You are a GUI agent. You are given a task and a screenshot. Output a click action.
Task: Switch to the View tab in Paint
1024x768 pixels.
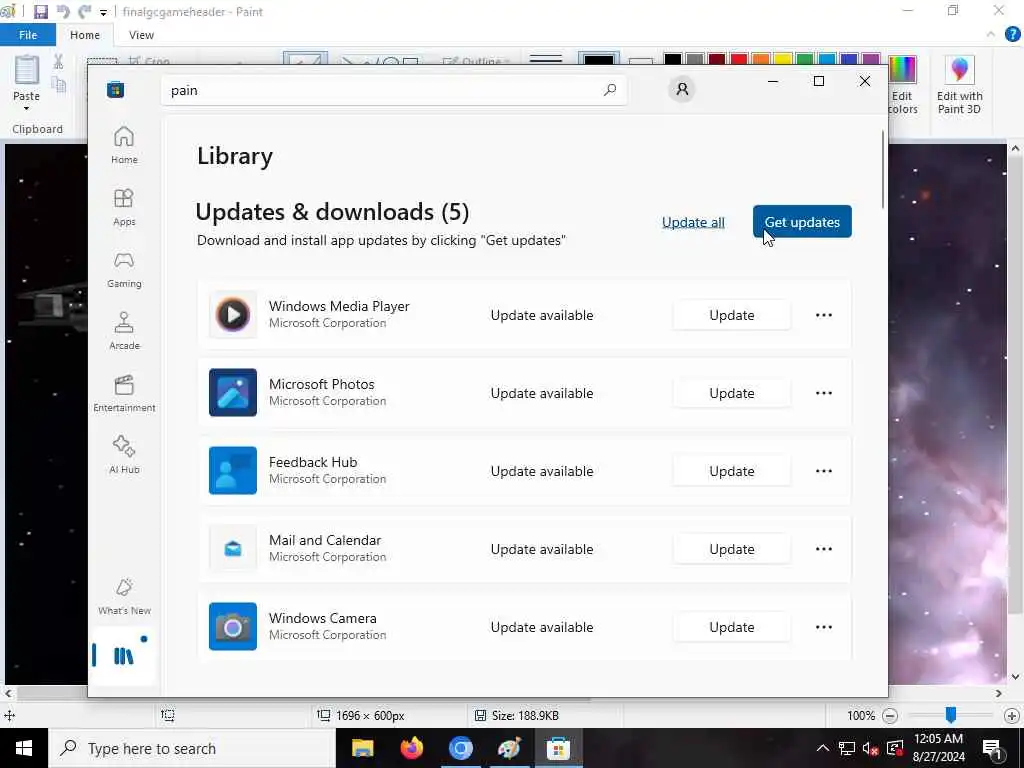click(x=141, y=35)
